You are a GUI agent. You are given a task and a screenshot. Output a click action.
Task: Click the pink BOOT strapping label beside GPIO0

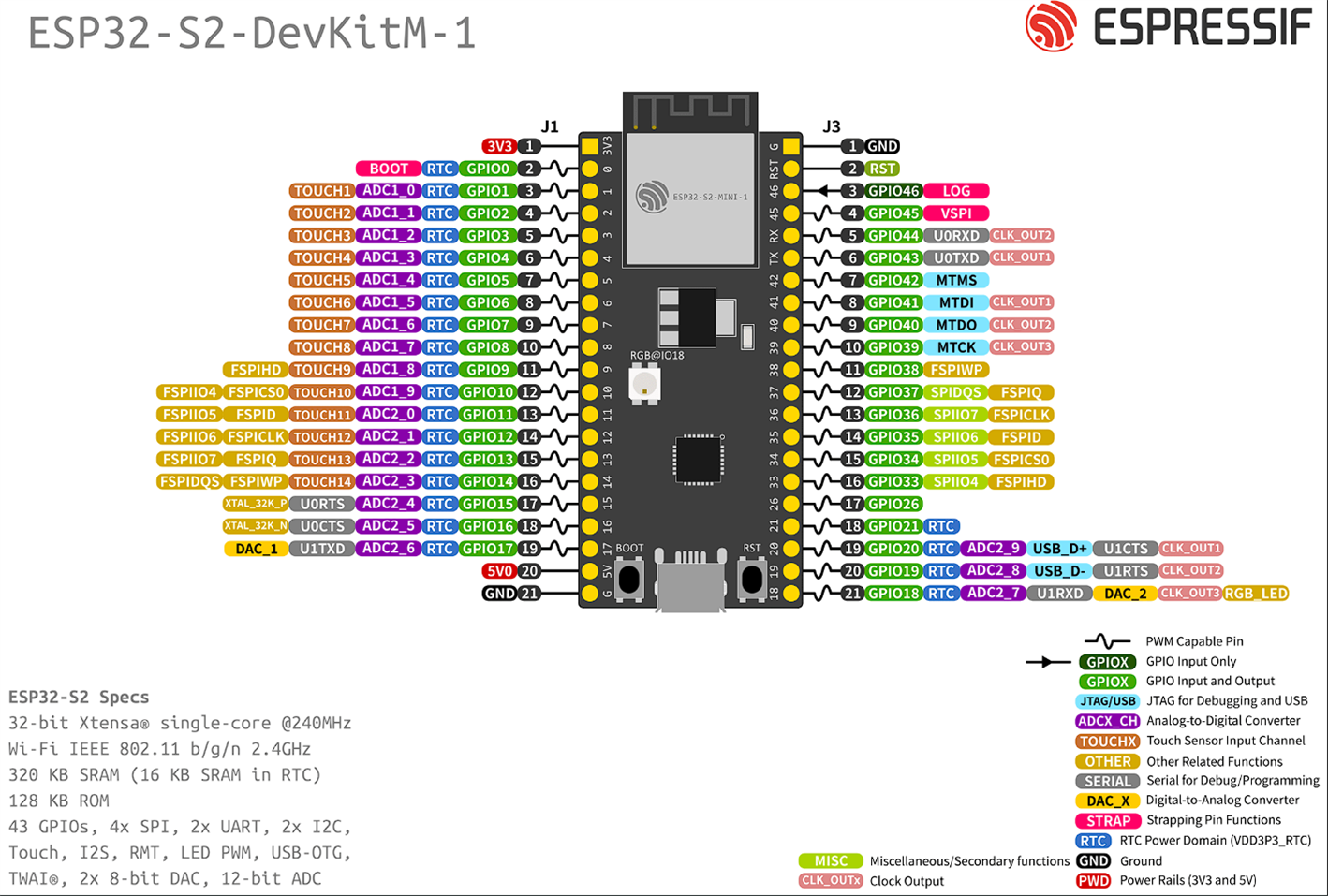click(388, 169)
